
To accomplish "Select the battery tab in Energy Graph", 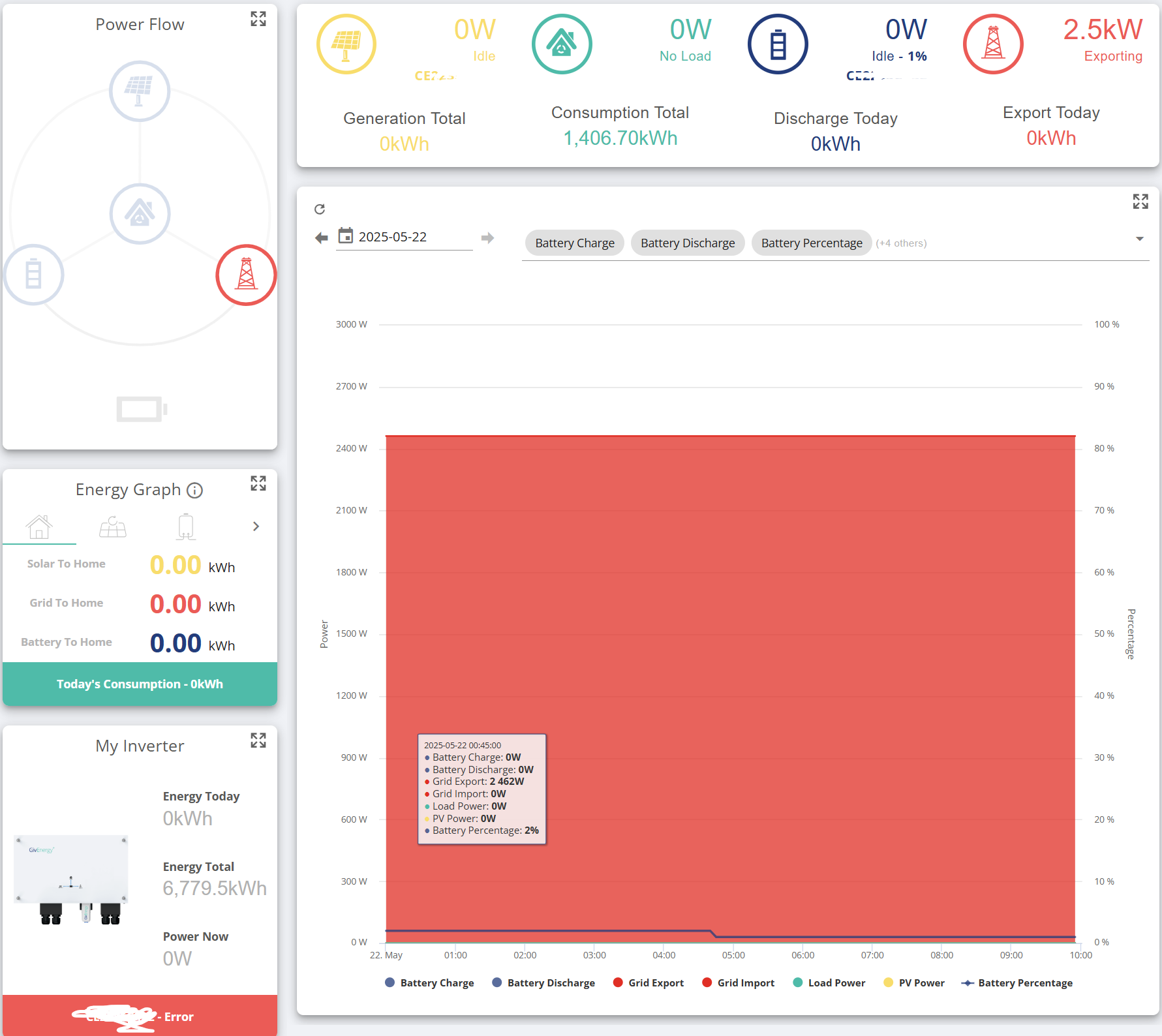I will pyautogui.click(x=186, y=527).
